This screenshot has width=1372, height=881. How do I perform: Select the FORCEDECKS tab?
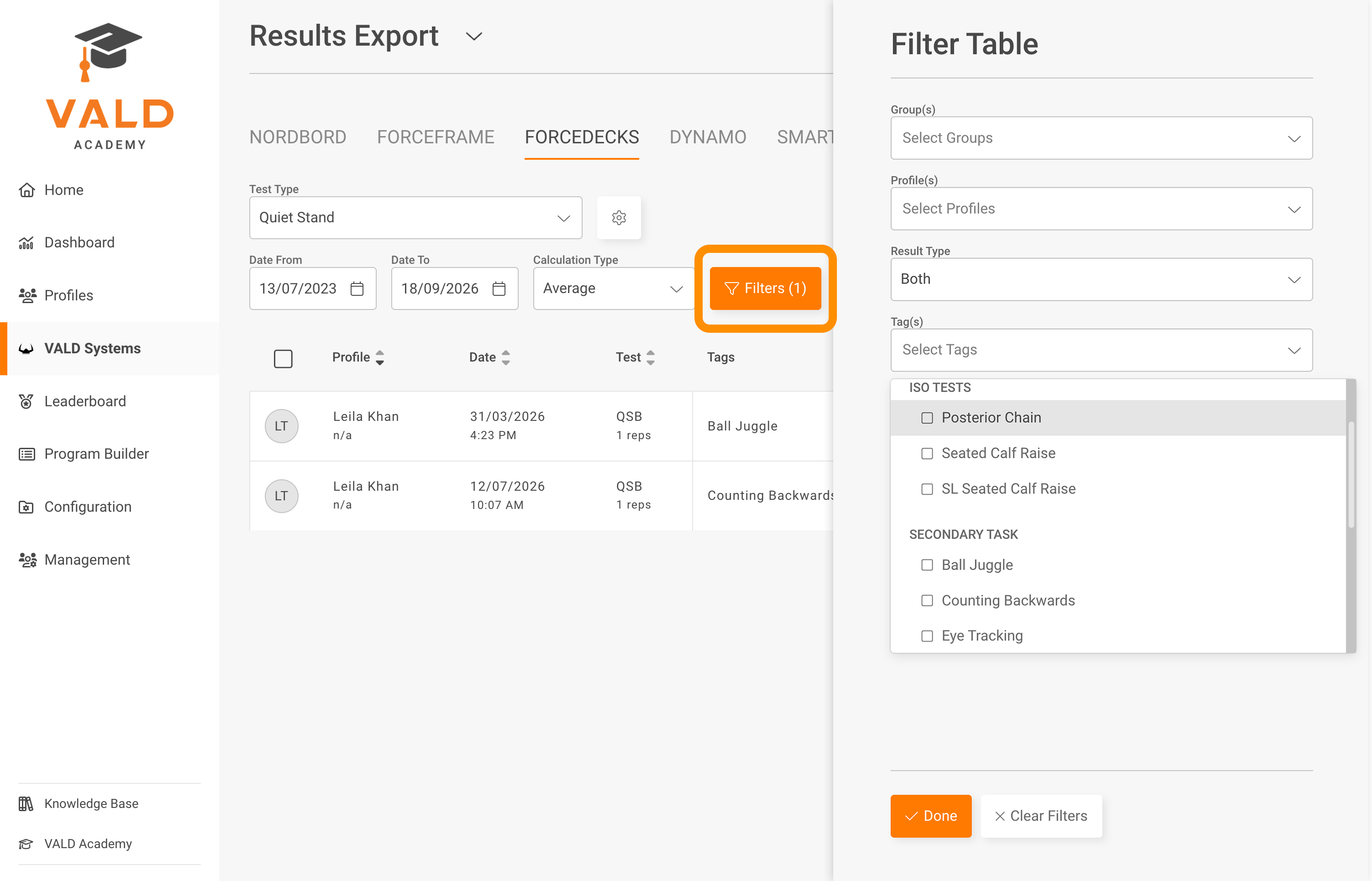(x=582, y=137)
